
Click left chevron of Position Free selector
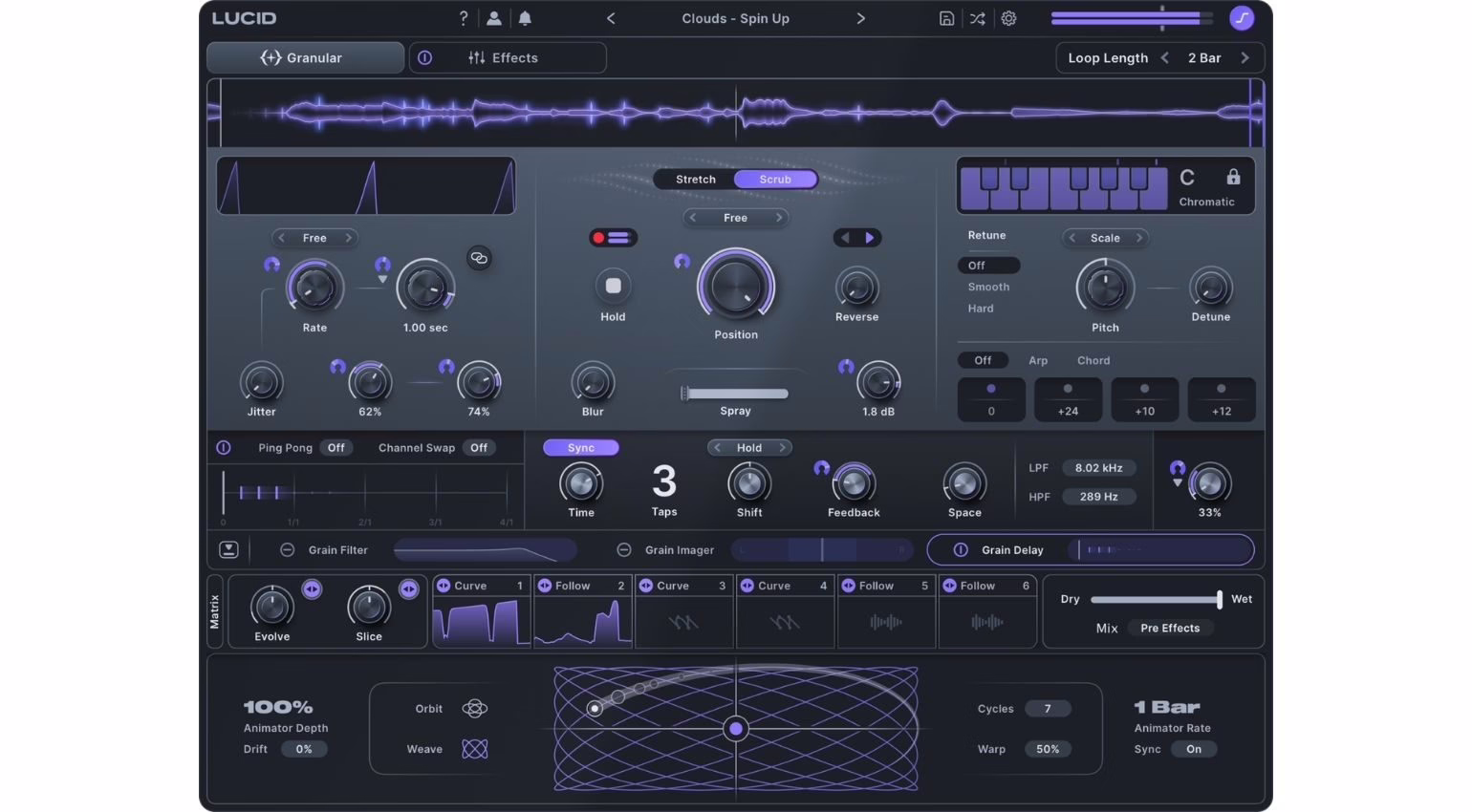point(693,218)
